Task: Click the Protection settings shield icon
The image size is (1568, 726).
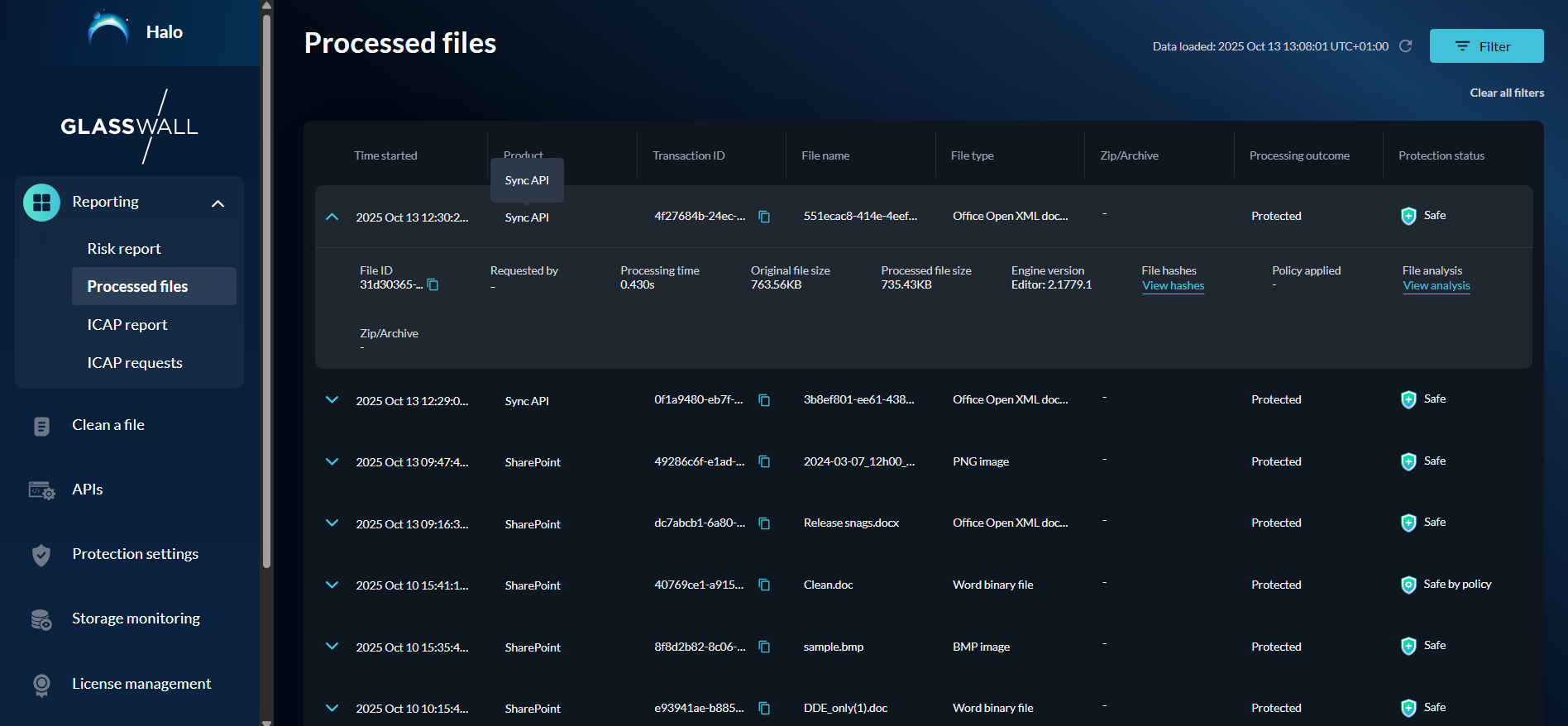Action: click(x=41, y=555)
